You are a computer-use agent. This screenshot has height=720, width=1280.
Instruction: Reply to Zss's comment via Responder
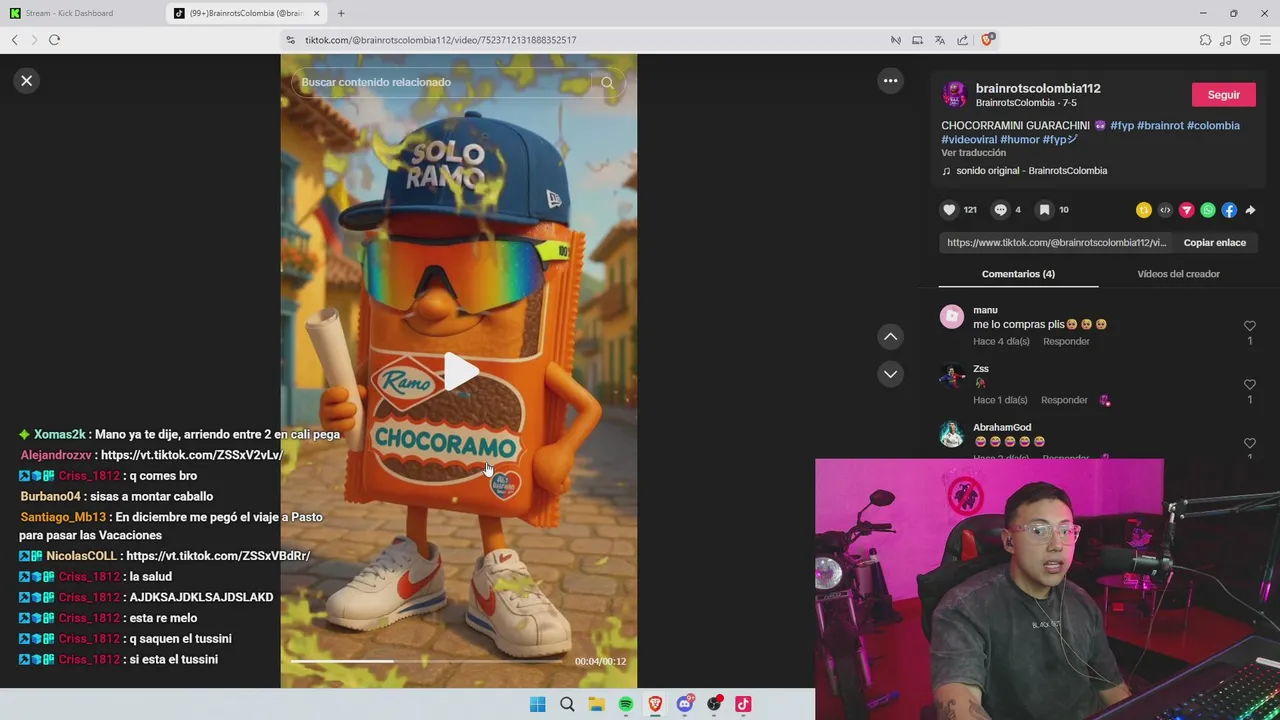[x=1064, y=401]
